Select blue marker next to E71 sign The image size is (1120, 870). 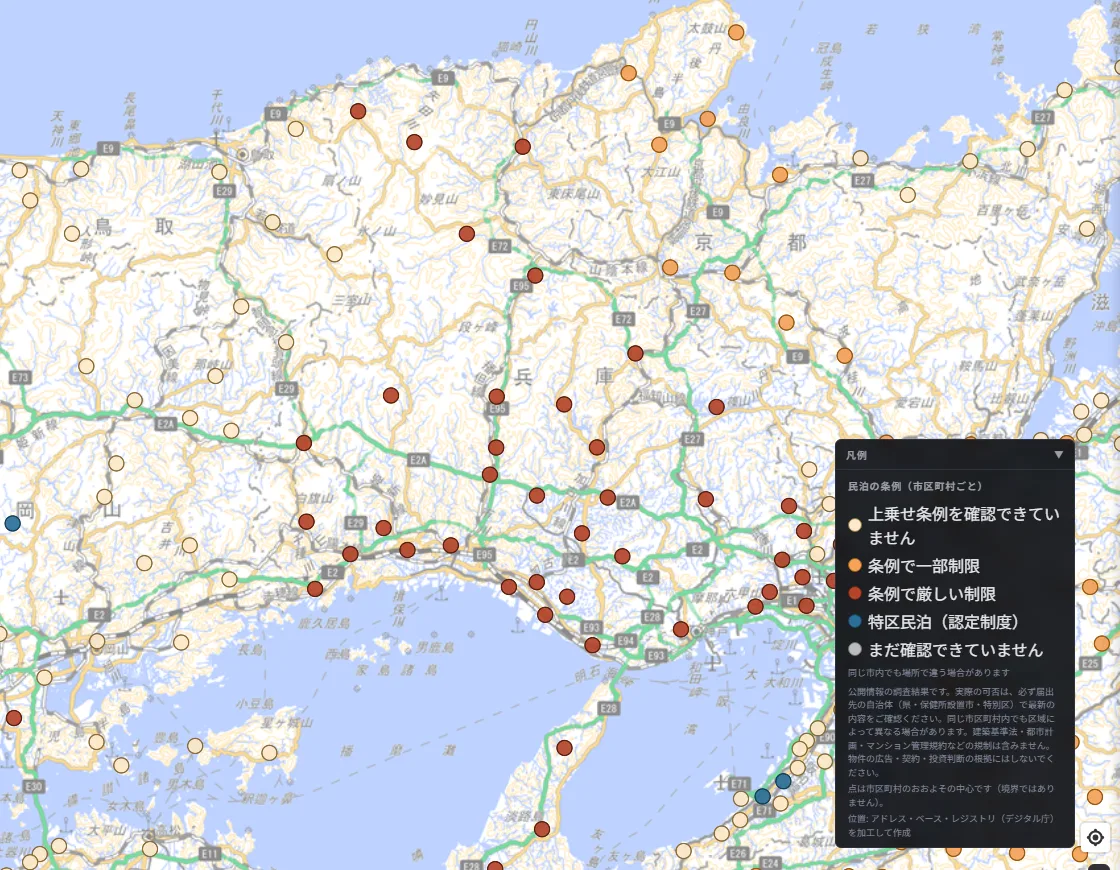(x=762, y=796)
